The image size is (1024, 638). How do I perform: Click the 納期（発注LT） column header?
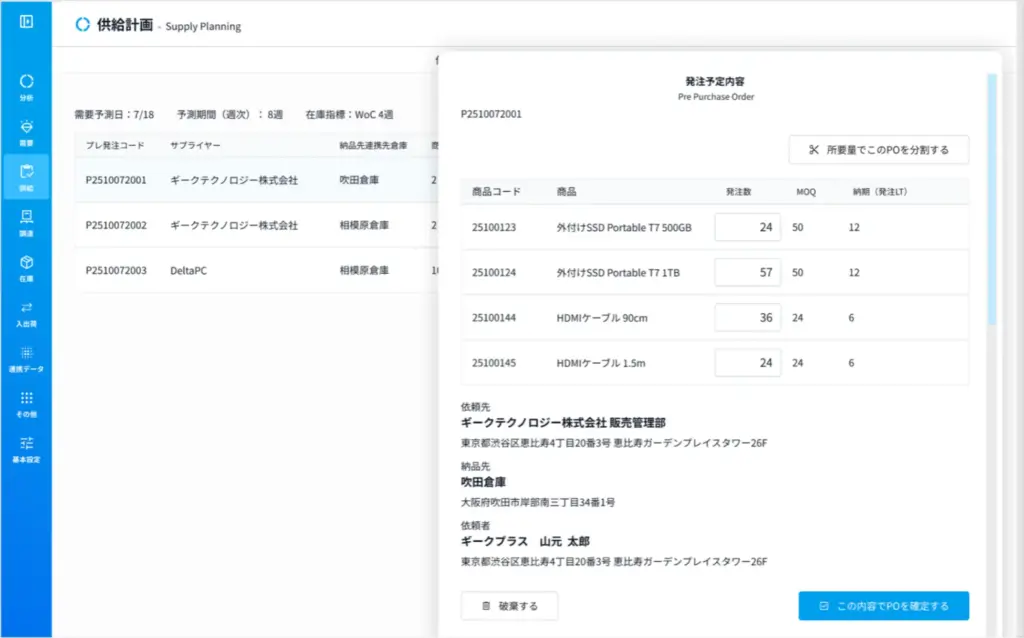(880, 191)
